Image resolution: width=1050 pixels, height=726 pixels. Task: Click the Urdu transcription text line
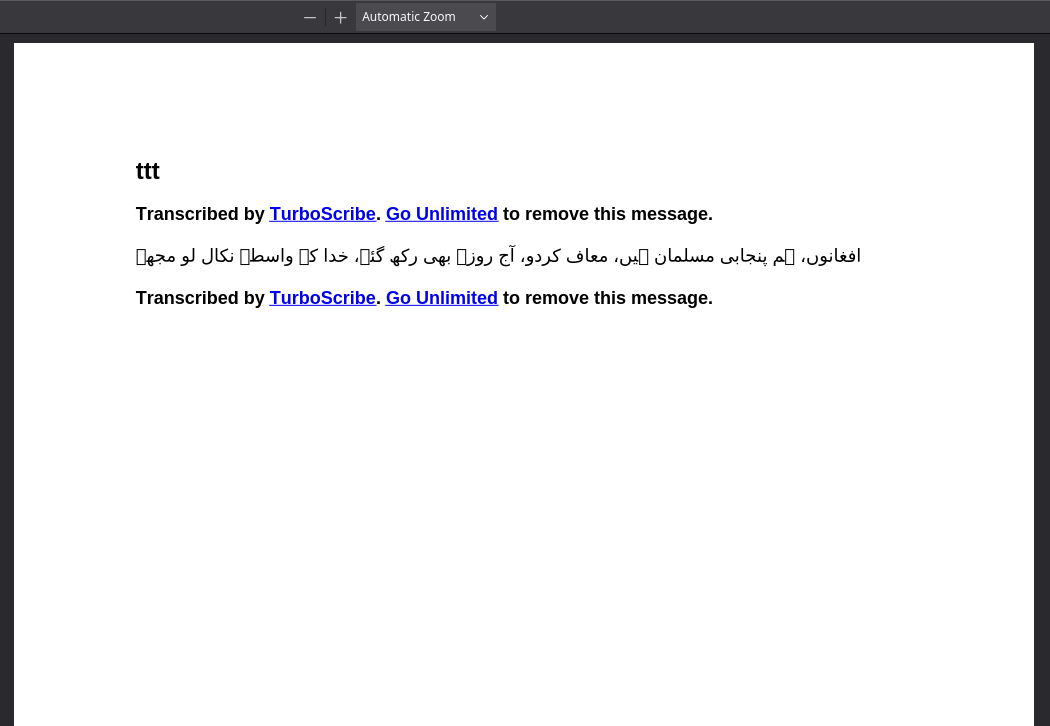[x=498, y=256]
